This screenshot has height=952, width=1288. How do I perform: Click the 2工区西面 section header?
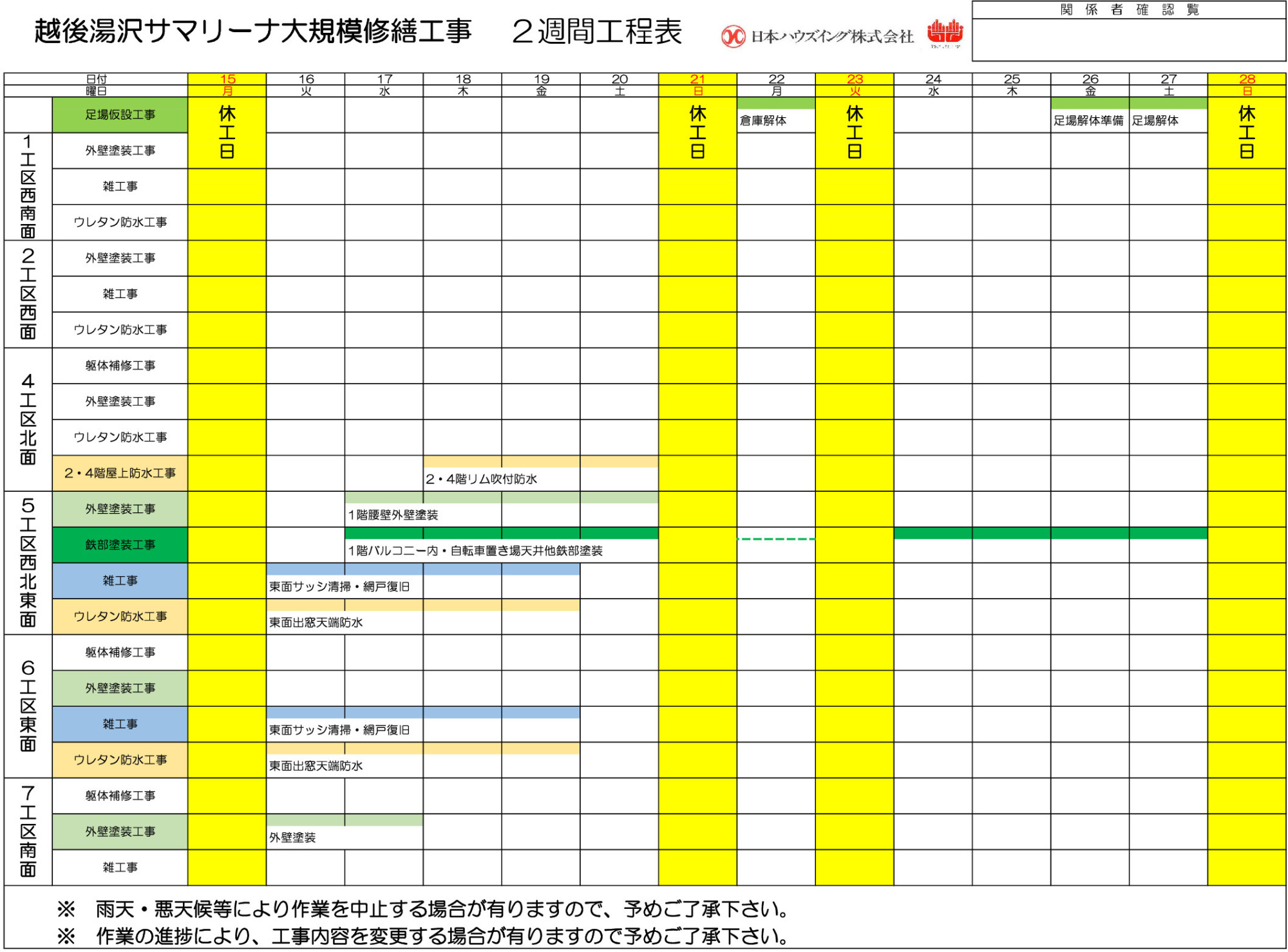pos(28,294)
